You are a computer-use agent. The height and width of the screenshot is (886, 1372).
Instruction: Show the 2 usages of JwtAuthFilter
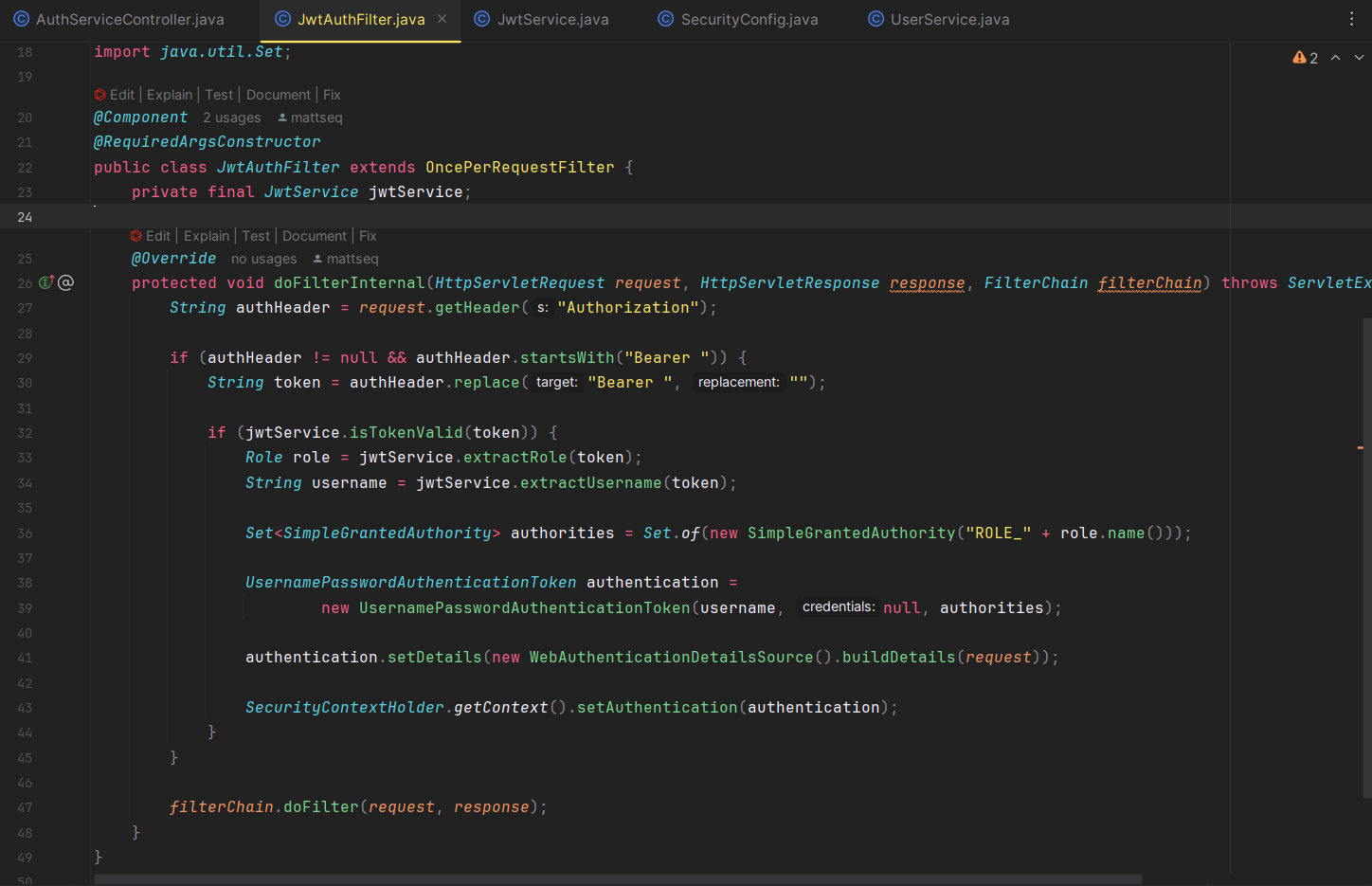(x=231, y=118)
